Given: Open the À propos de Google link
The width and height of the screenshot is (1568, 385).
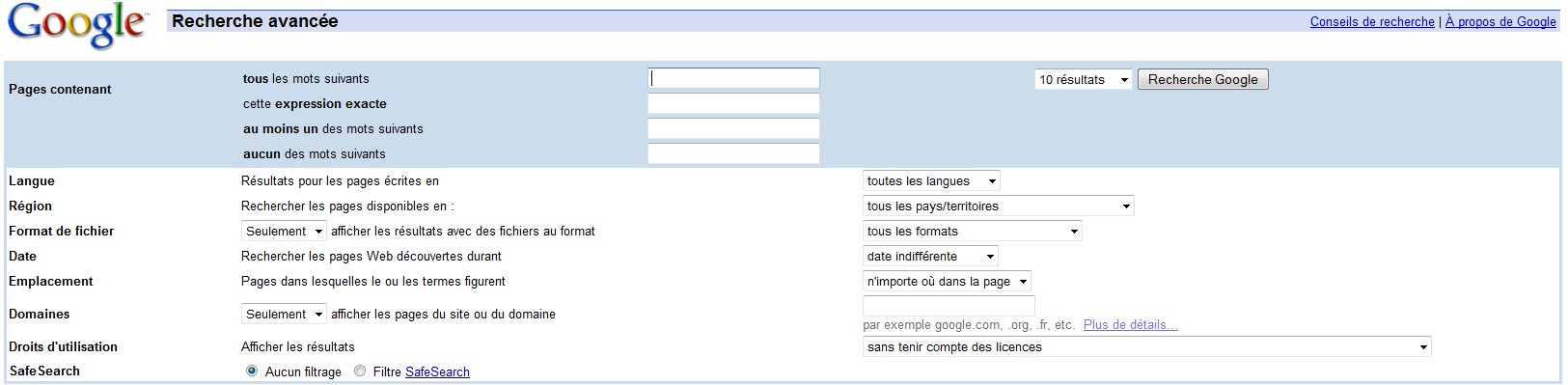Looking at the screenshot, I should pyautogui.click(x=1500, y=21).
